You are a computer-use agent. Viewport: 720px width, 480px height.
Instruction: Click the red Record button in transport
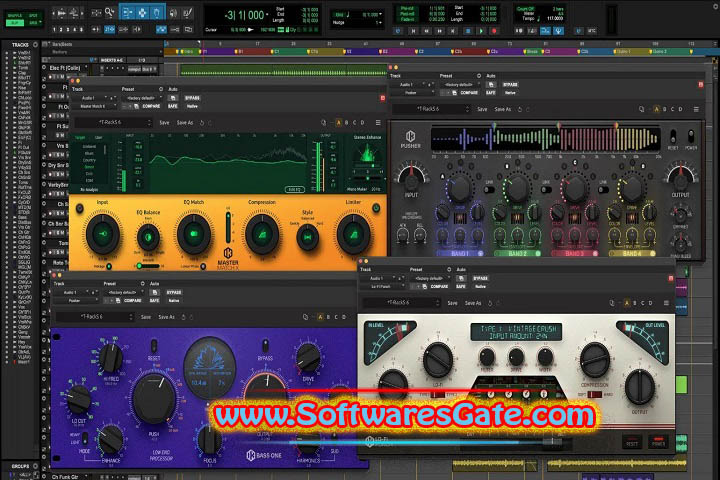[x=494, y=31]
